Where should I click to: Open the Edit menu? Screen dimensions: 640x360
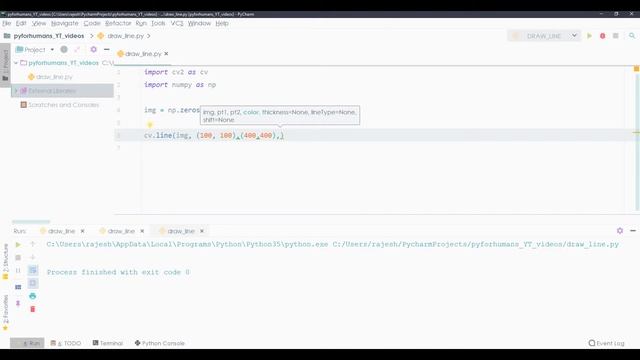pyautogui.click(x=21, y=23)
